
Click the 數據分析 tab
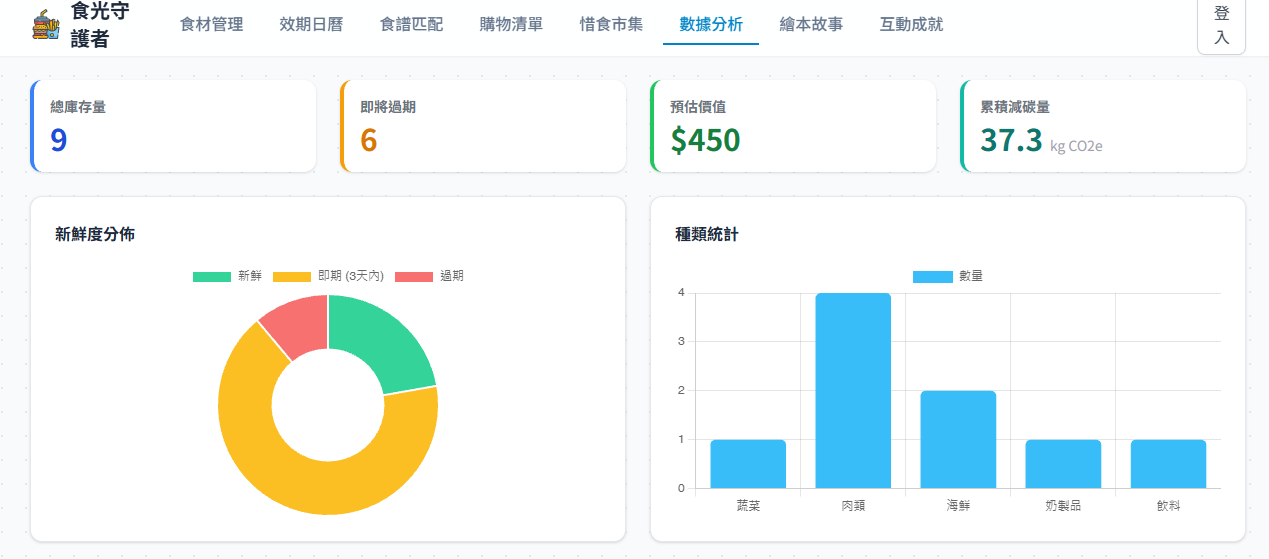coord(711,25)
